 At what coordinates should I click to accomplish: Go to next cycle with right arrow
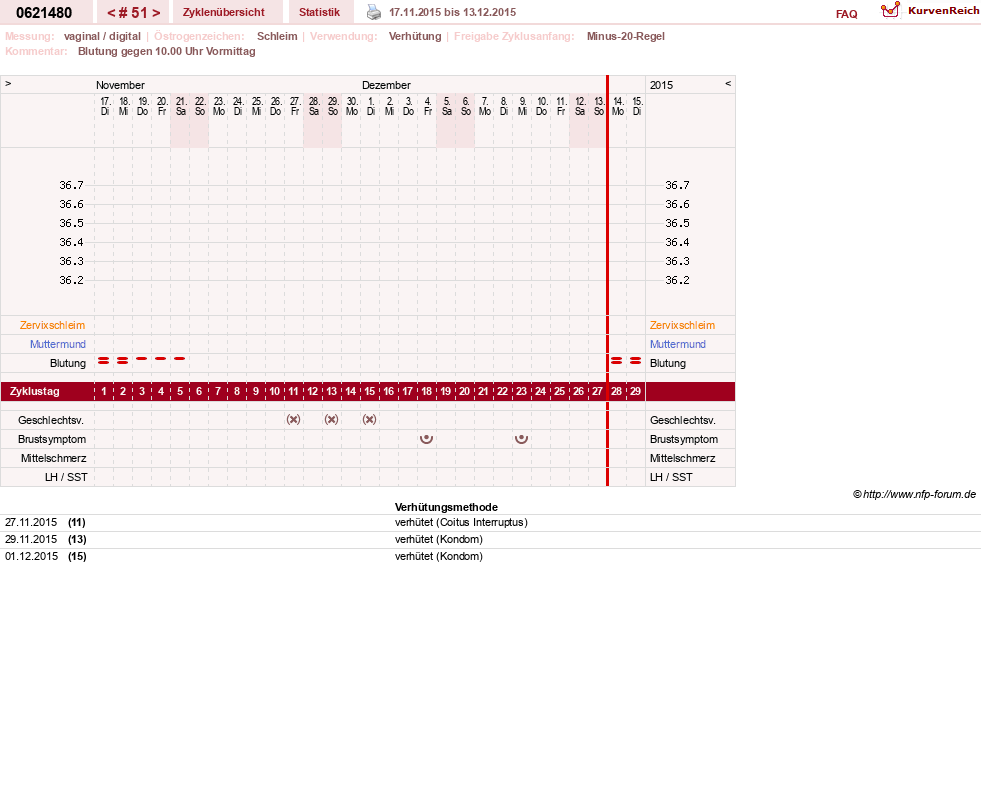156,13
